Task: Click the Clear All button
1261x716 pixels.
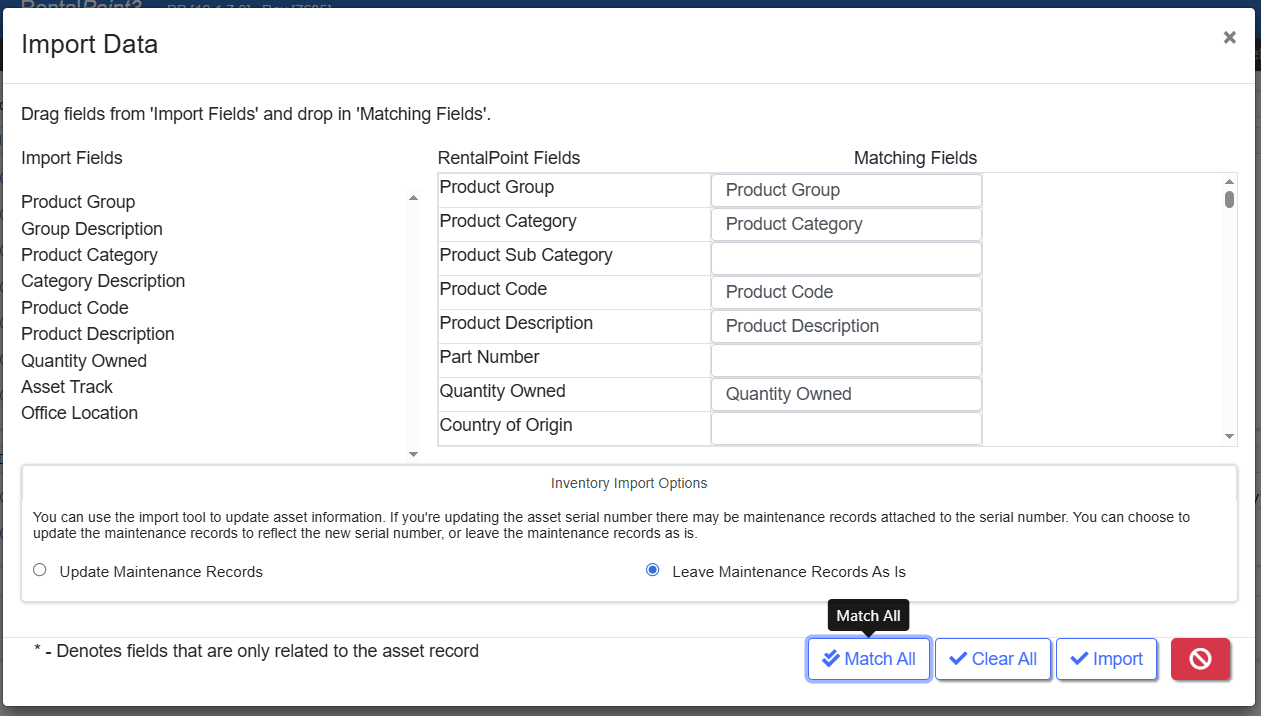Action: click(x=993, y=659)
